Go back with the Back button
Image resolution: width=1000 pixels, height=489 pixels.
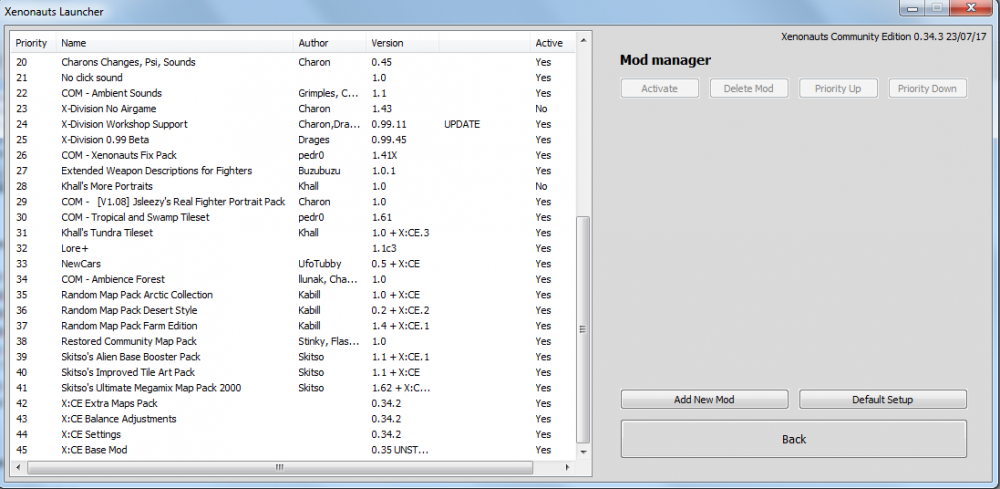click(793, 439)
